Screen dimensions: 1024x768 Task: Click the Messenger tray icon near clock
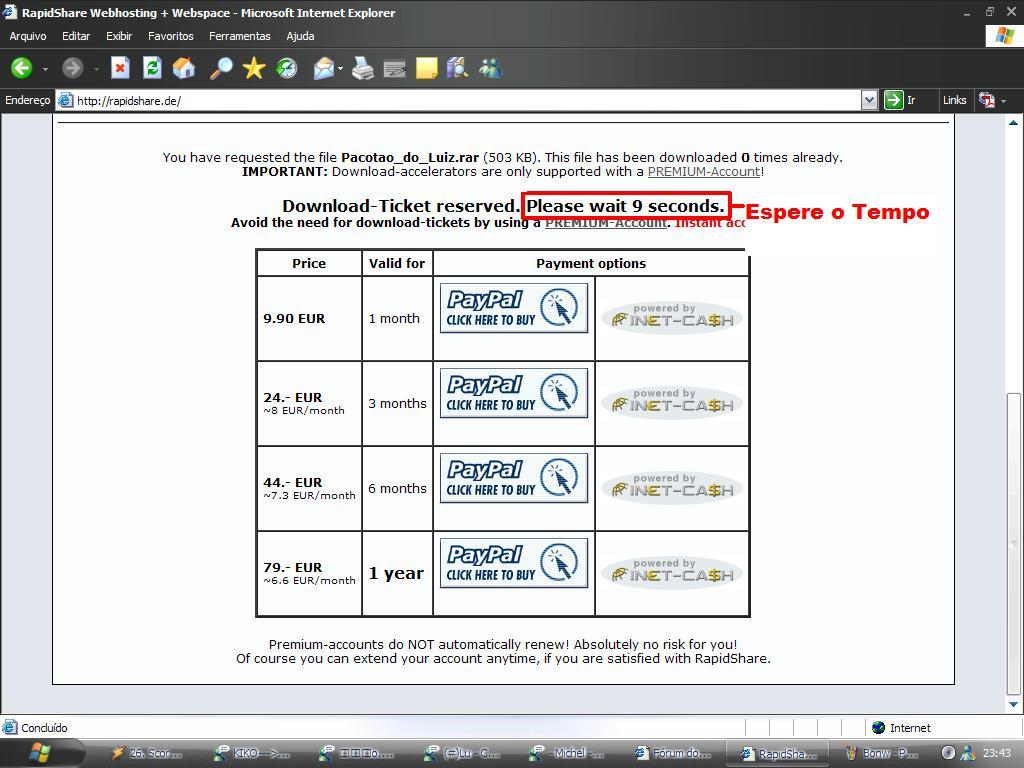point(967,754)
